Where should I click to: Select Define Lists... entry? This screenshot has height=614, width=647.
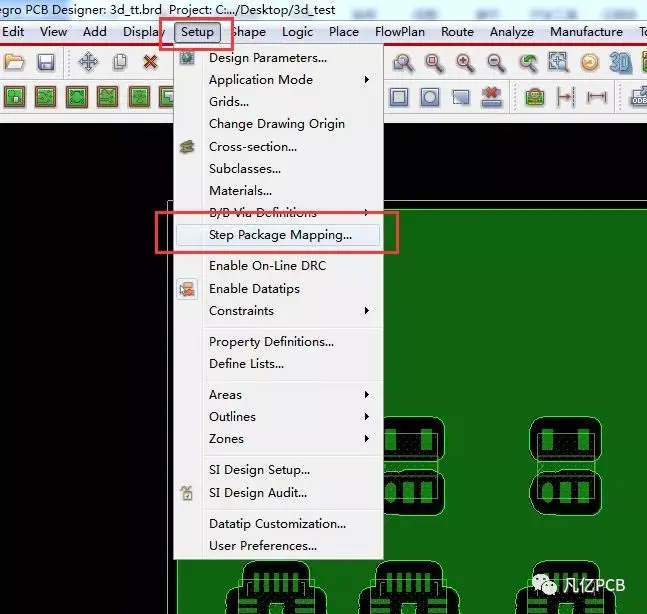[246, 364]
